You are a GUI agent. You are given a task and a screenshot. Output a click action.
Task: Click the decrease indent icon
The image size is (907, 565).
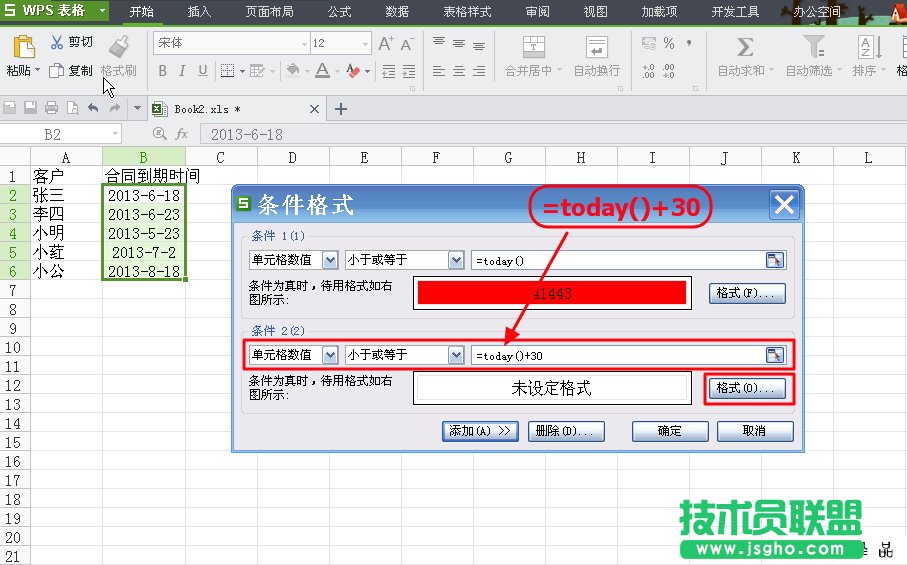tap(389, 71)
